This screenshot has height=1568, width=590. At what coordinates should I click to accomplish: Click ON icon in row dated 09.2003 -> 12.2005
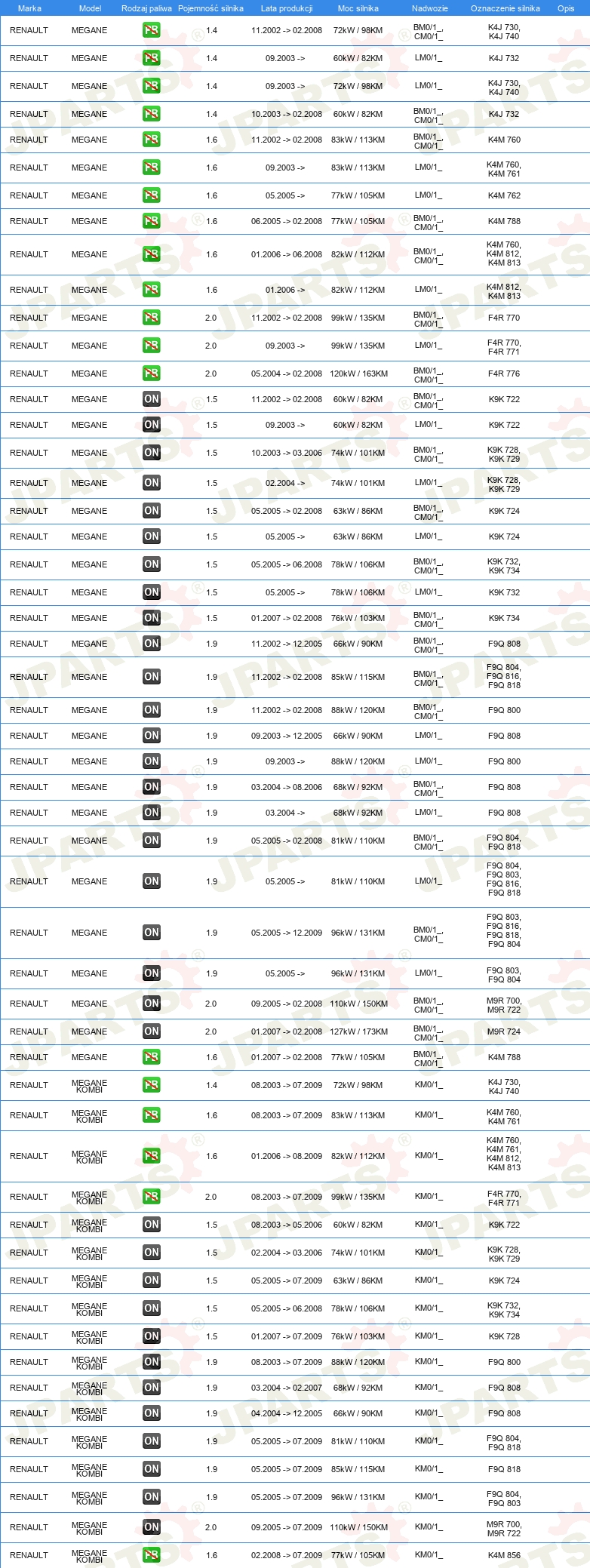(151, 736)
